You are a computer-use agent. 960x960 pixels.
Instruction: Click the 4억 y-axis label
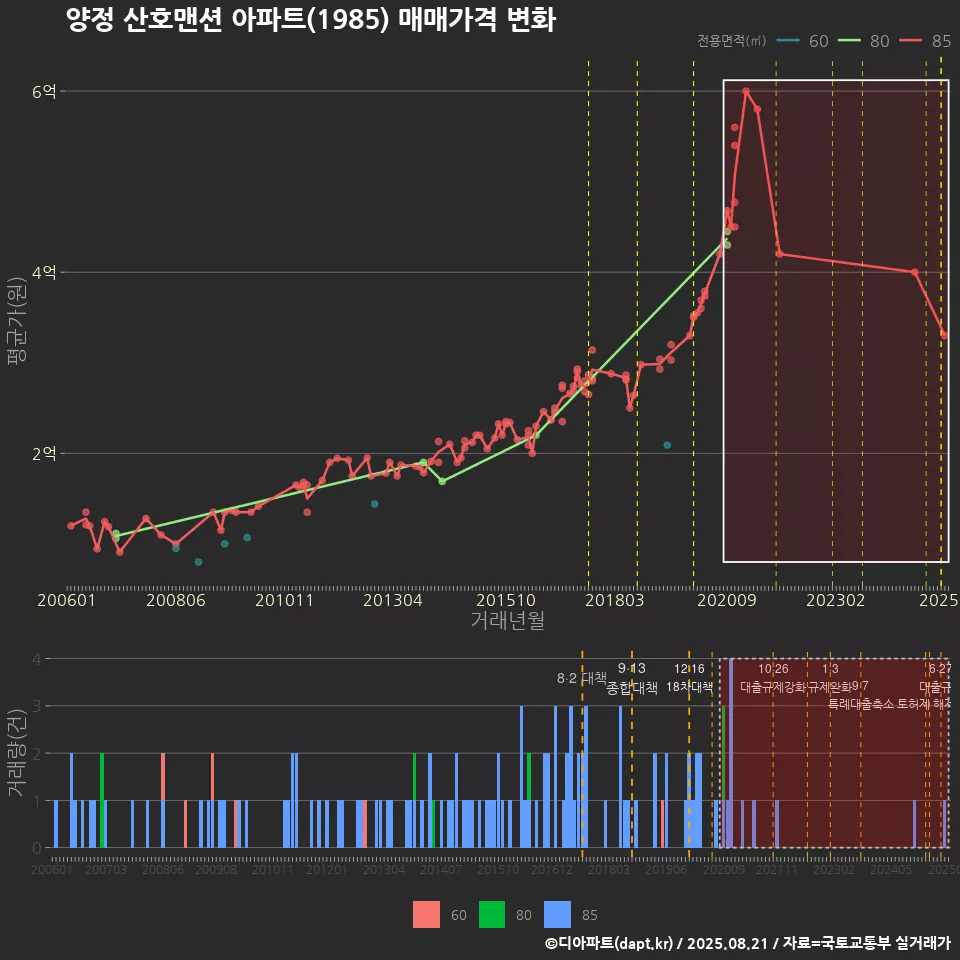point(44,272)
